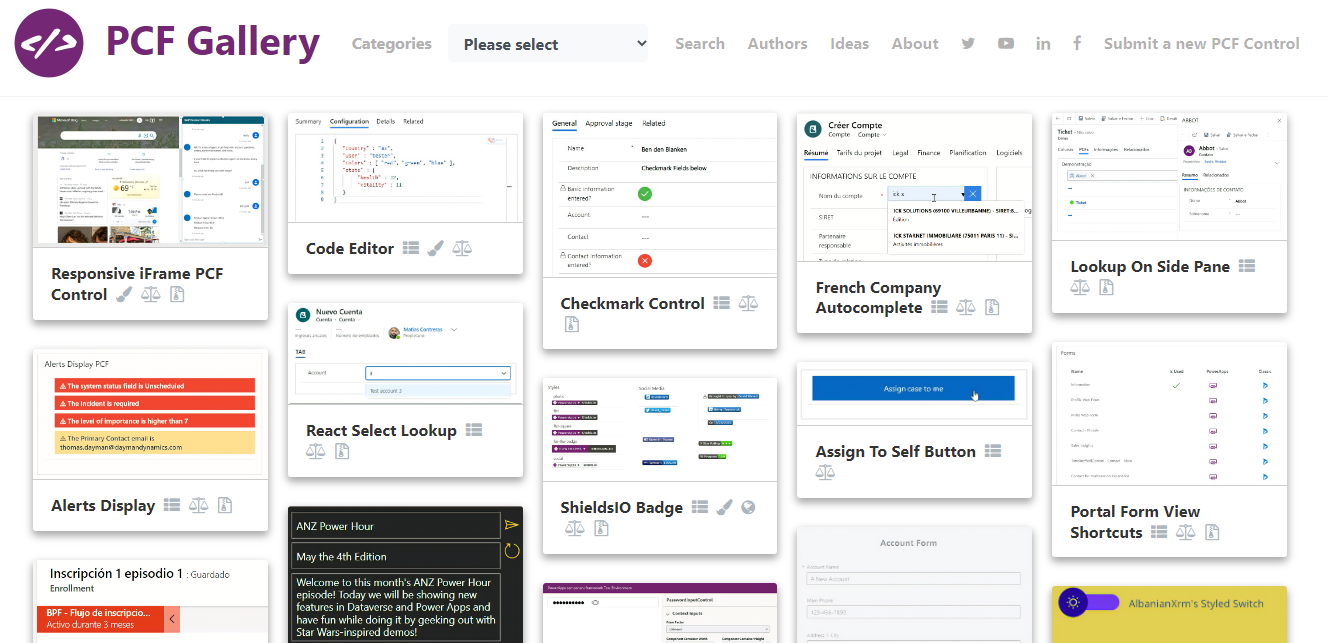This screenshot has height=643, width=1328.
Task: Click Submit a new PCF Control
Action: pyautogui.click(x=1201, y=43)
